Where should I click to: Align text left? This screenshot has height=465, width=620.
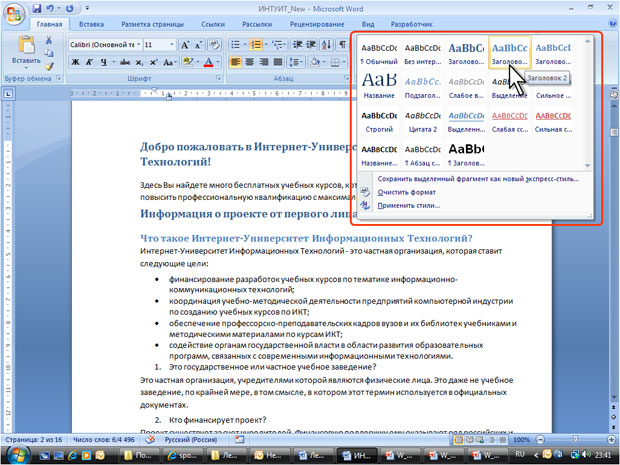pyautogui.click(x=235, y=62)
